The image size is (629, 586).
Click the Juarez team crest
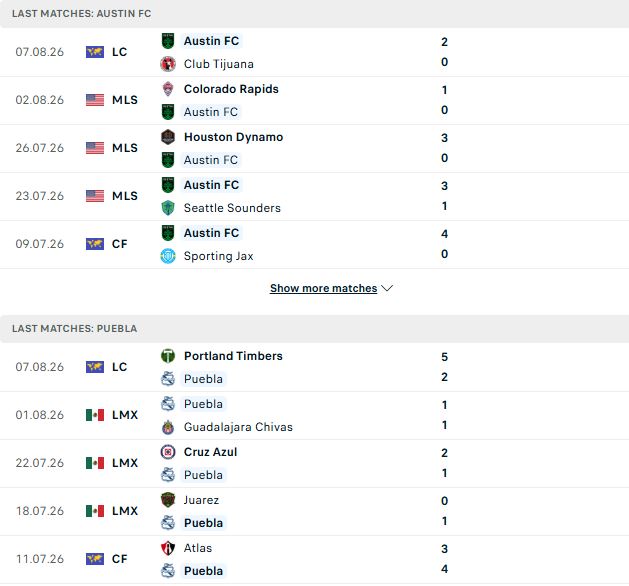click(x=168, y=500)
